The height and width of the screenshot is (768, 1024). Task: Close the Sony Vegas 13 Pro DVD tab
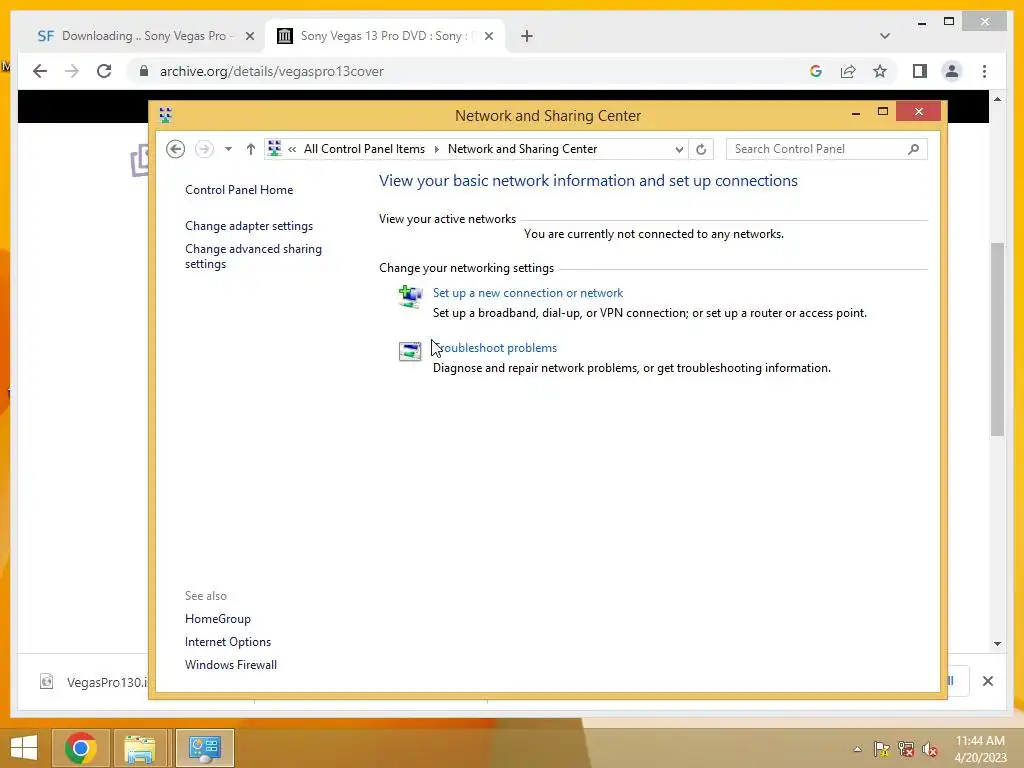click(x=488, y=37)
